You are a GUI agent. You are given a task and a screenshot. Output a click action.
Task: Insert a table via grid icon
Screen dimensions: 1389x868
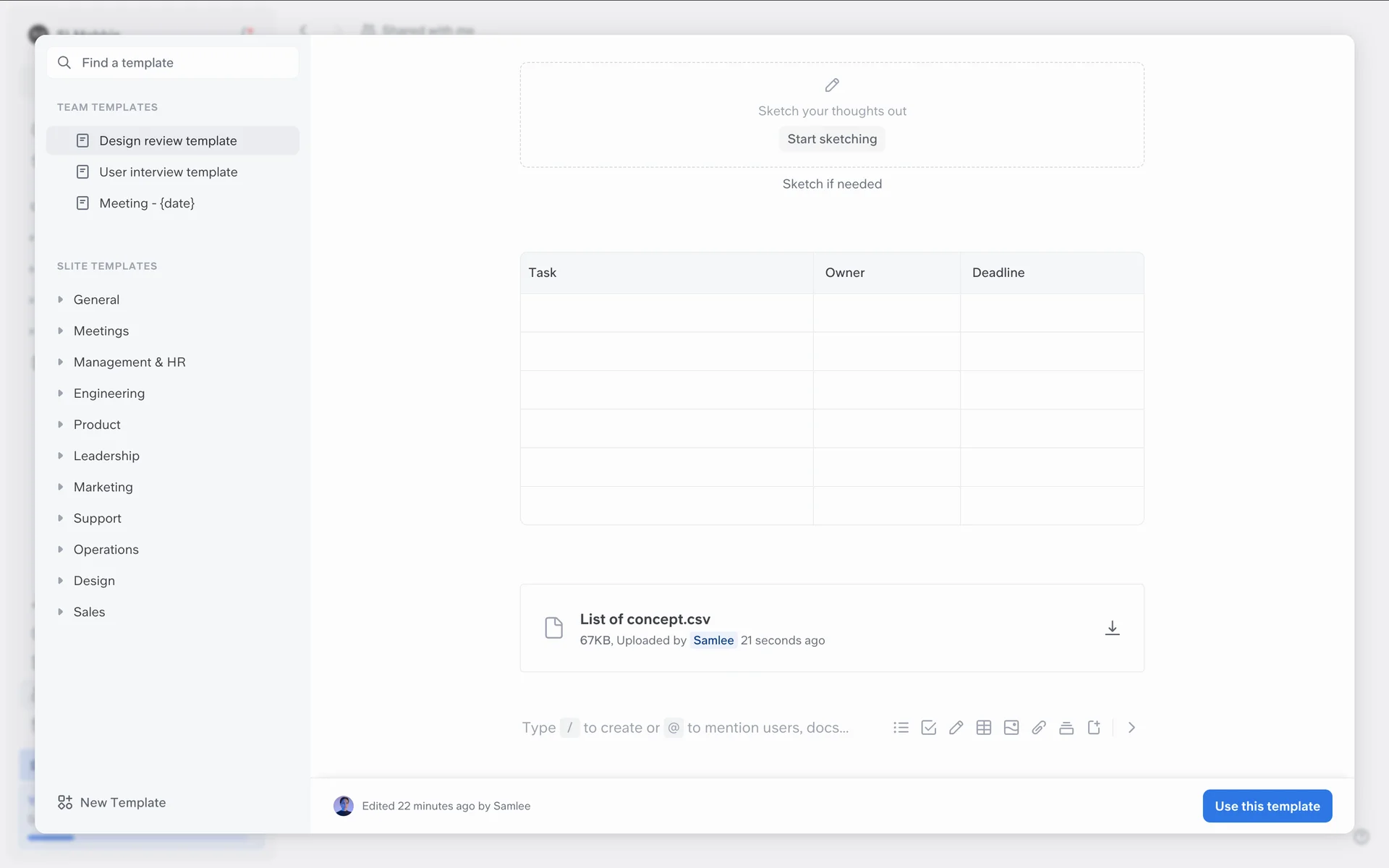tap(984, 728)
